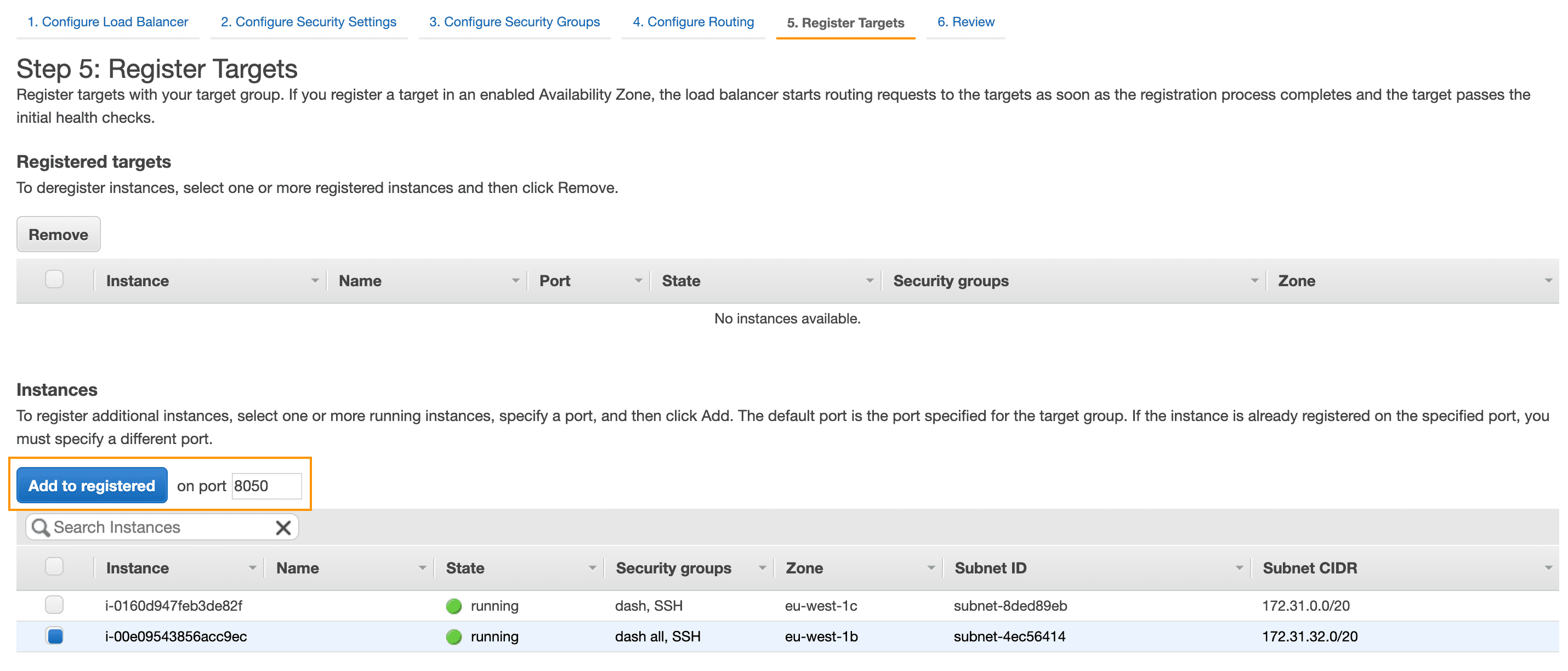Check the box for instance i-0160d947feb3de82f
The height and width of the screenshot is (671, 1568).
pyautogui.click(x=54, y=605)
